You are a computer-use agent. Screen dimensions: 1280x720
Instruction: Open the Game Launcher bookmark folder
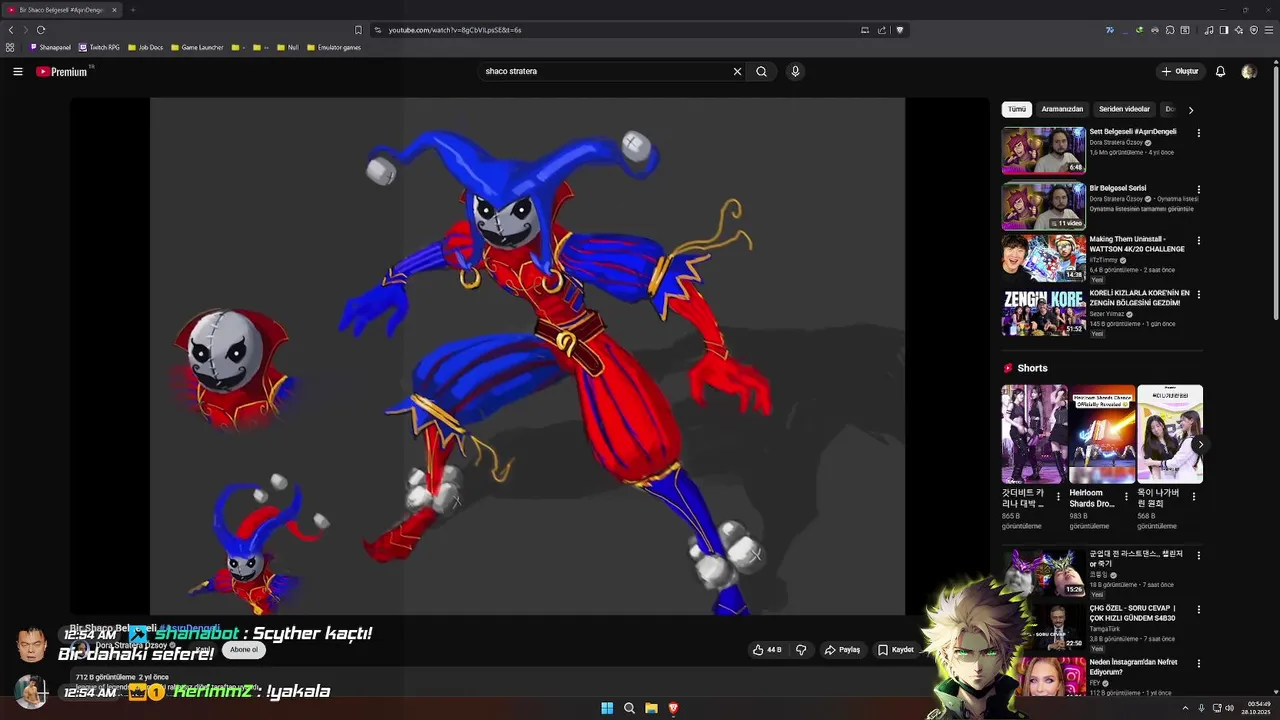[197, 47]
